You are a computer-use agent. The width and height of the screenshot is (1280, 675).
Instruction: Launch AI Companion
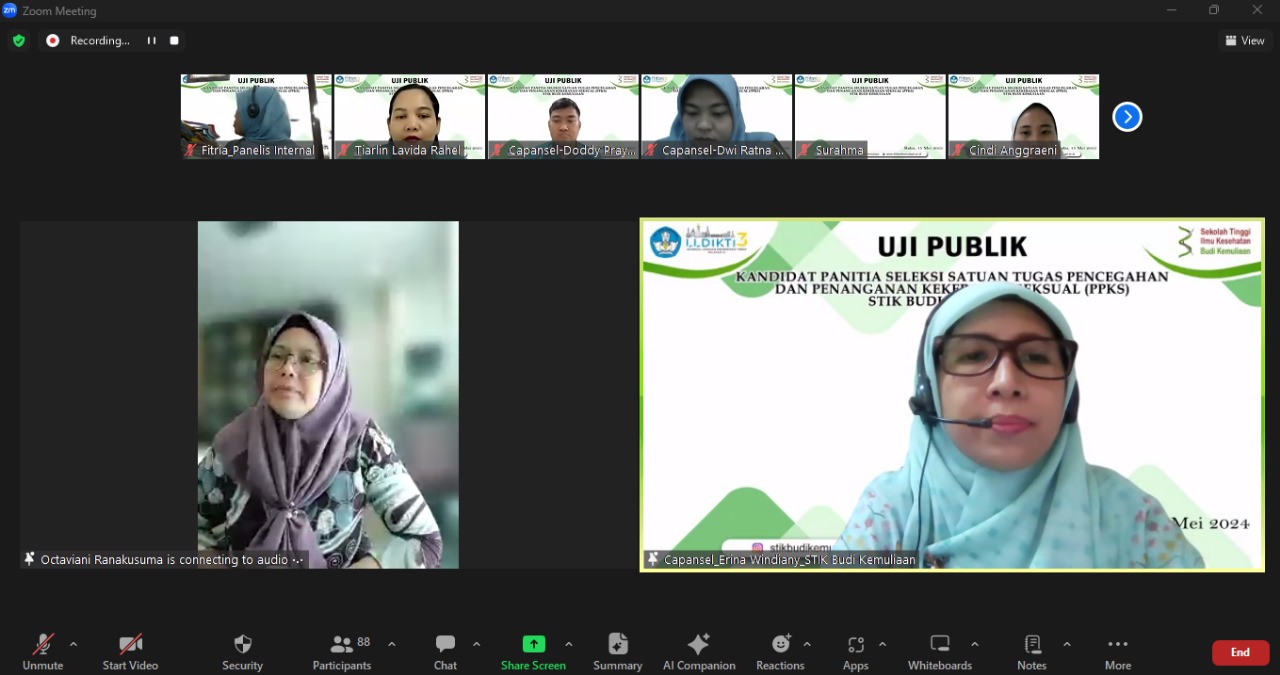(699, 652)
